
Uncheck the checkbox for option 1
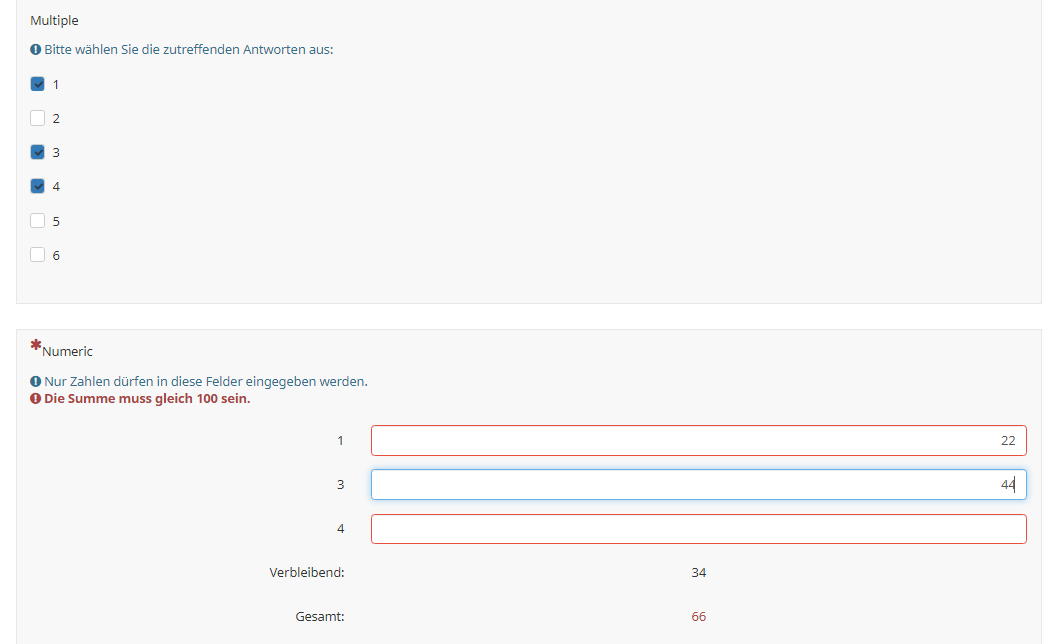click(x=38, y=84)
